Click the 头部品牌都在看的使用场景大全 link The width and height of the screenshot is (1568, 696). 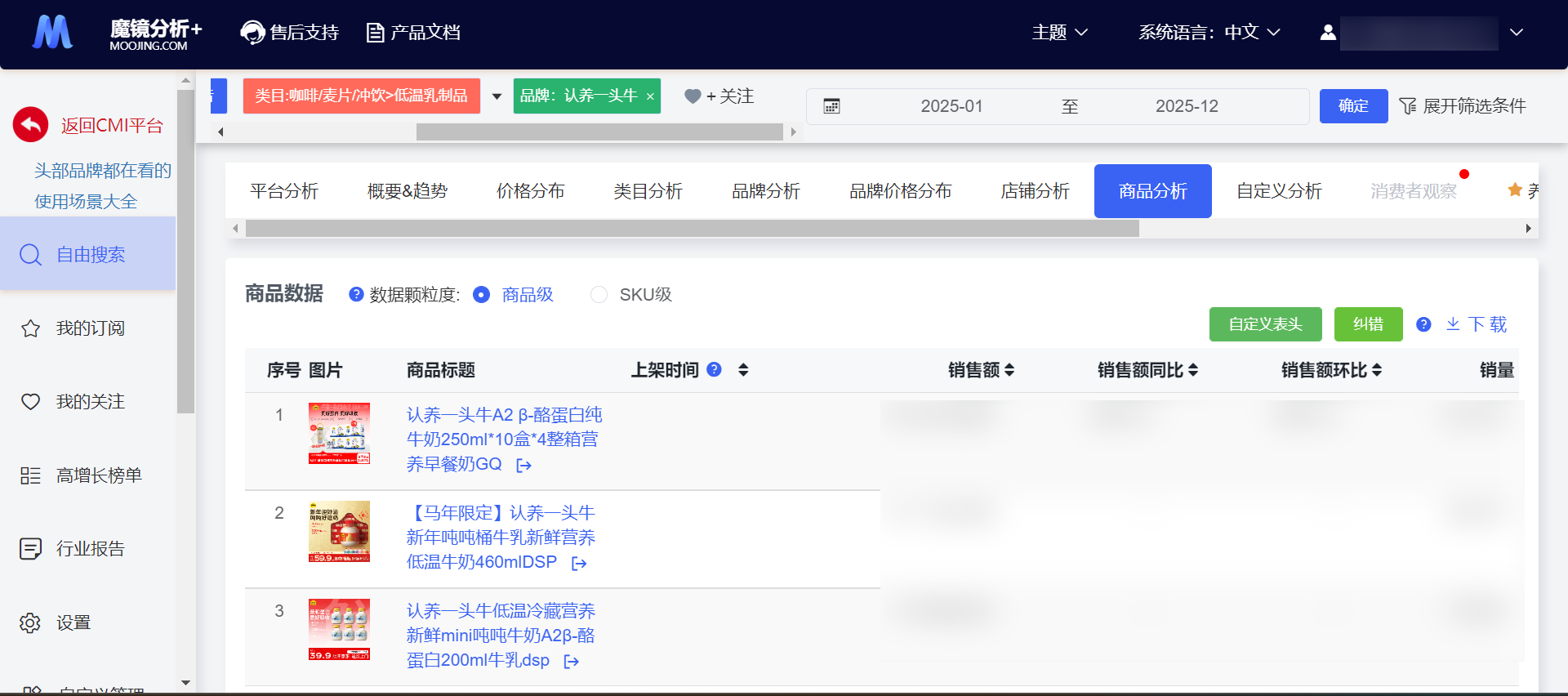102,186
